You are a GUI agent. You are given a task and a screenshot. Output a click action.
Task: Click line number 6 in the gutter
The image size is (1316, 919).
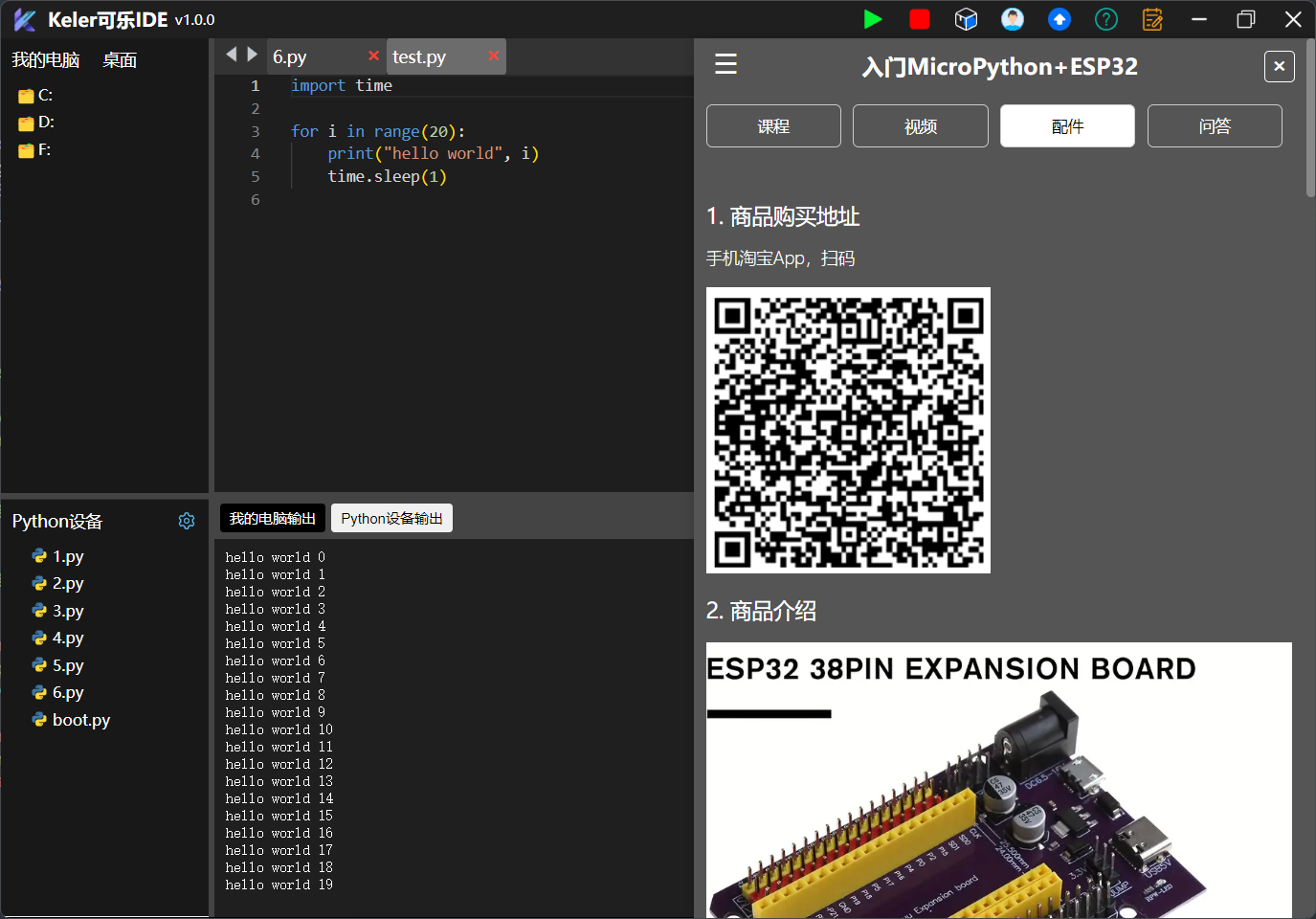[x=256, y=199]
